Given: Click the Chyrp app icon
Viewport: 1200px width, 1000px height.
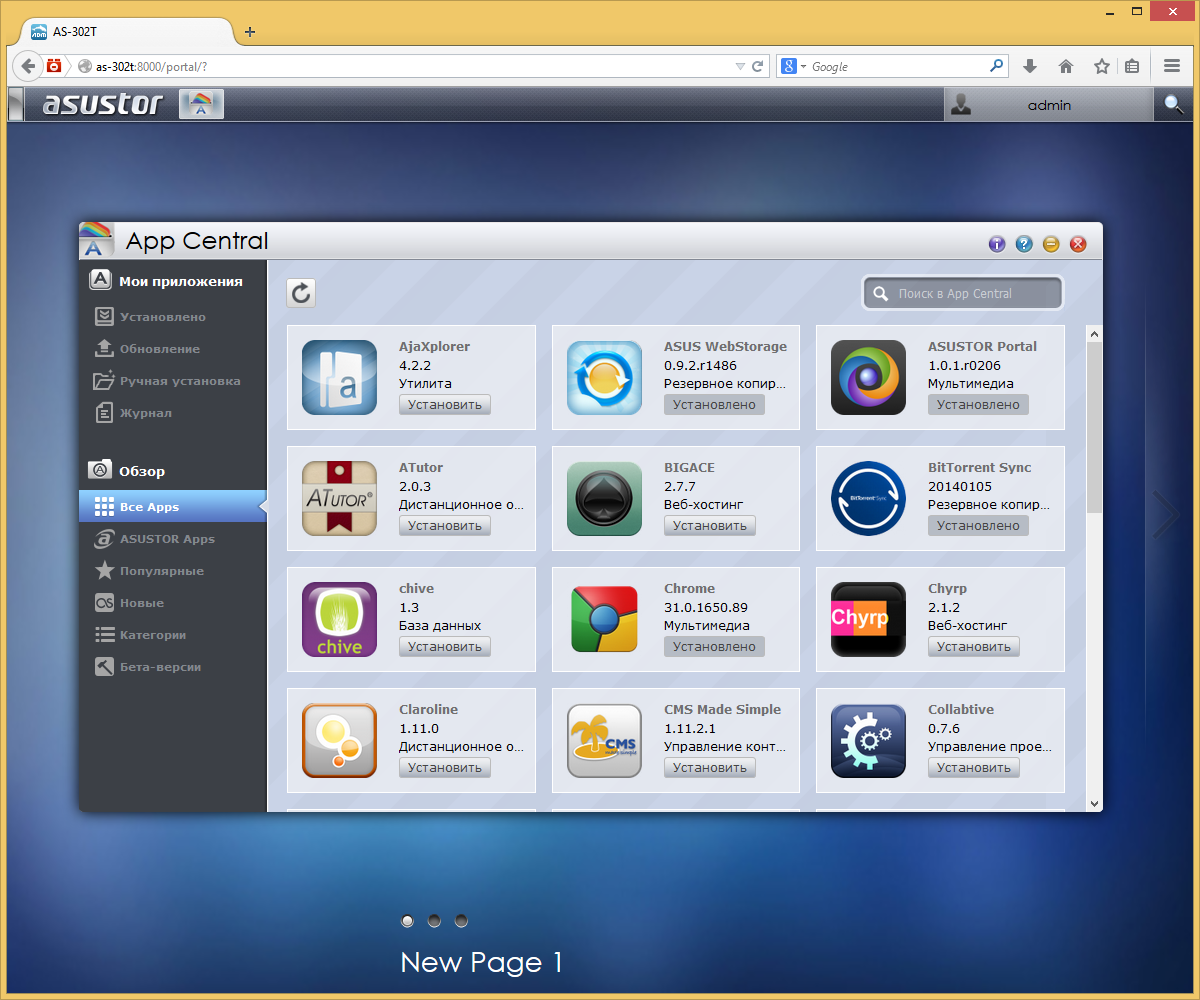Looking at the screenshot, I should point(868,619).
